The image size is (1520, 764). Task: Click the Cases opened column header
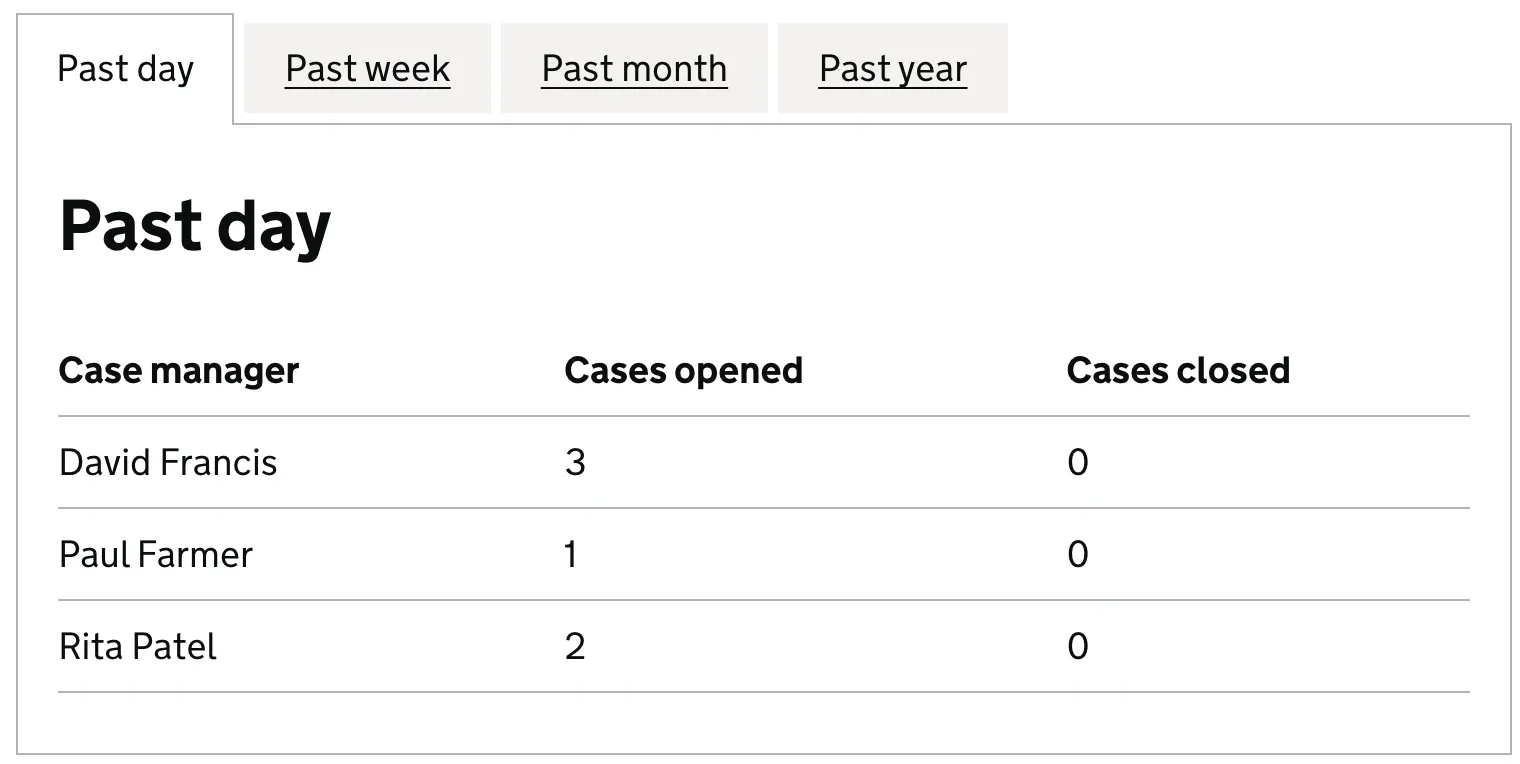683,371
